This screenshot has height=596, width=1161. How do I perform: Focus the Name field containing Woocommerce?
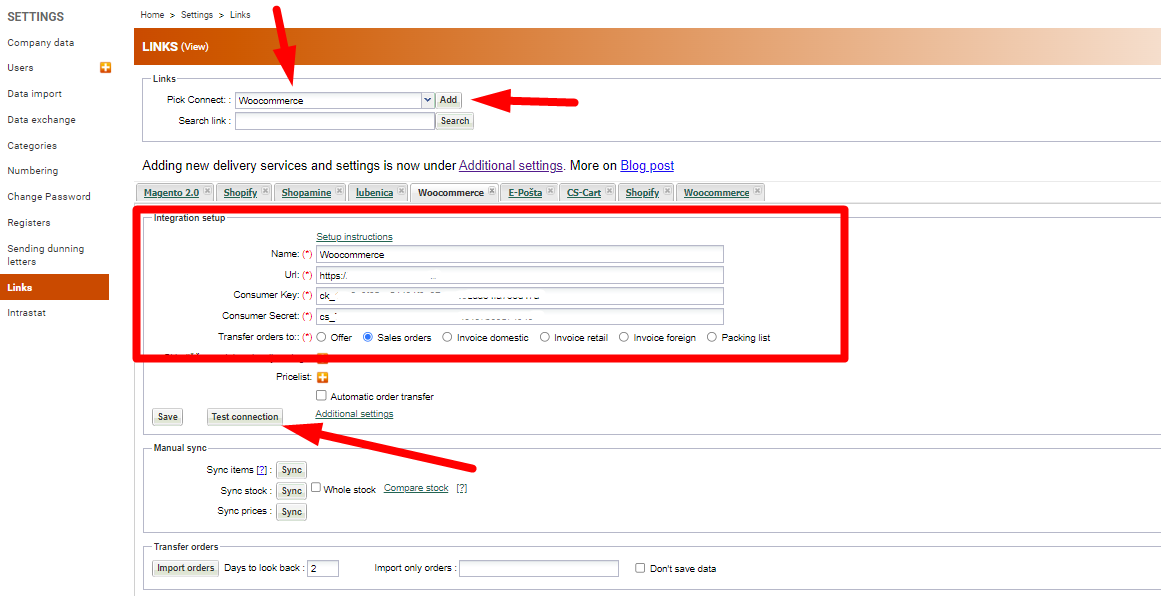pyautogui.click(x=520, y=254)
